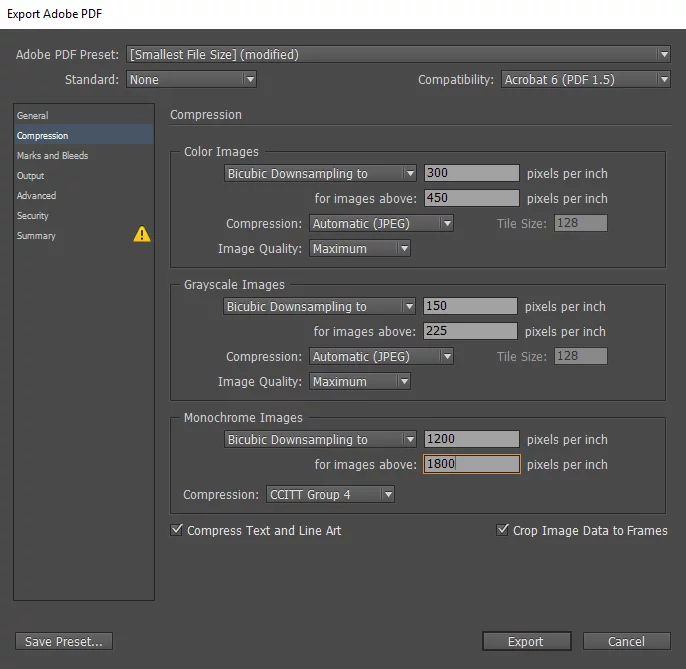Toggle Compress Text and Line Art checkbox
This screenshot has height=669, width=686.
pos(176,530)
